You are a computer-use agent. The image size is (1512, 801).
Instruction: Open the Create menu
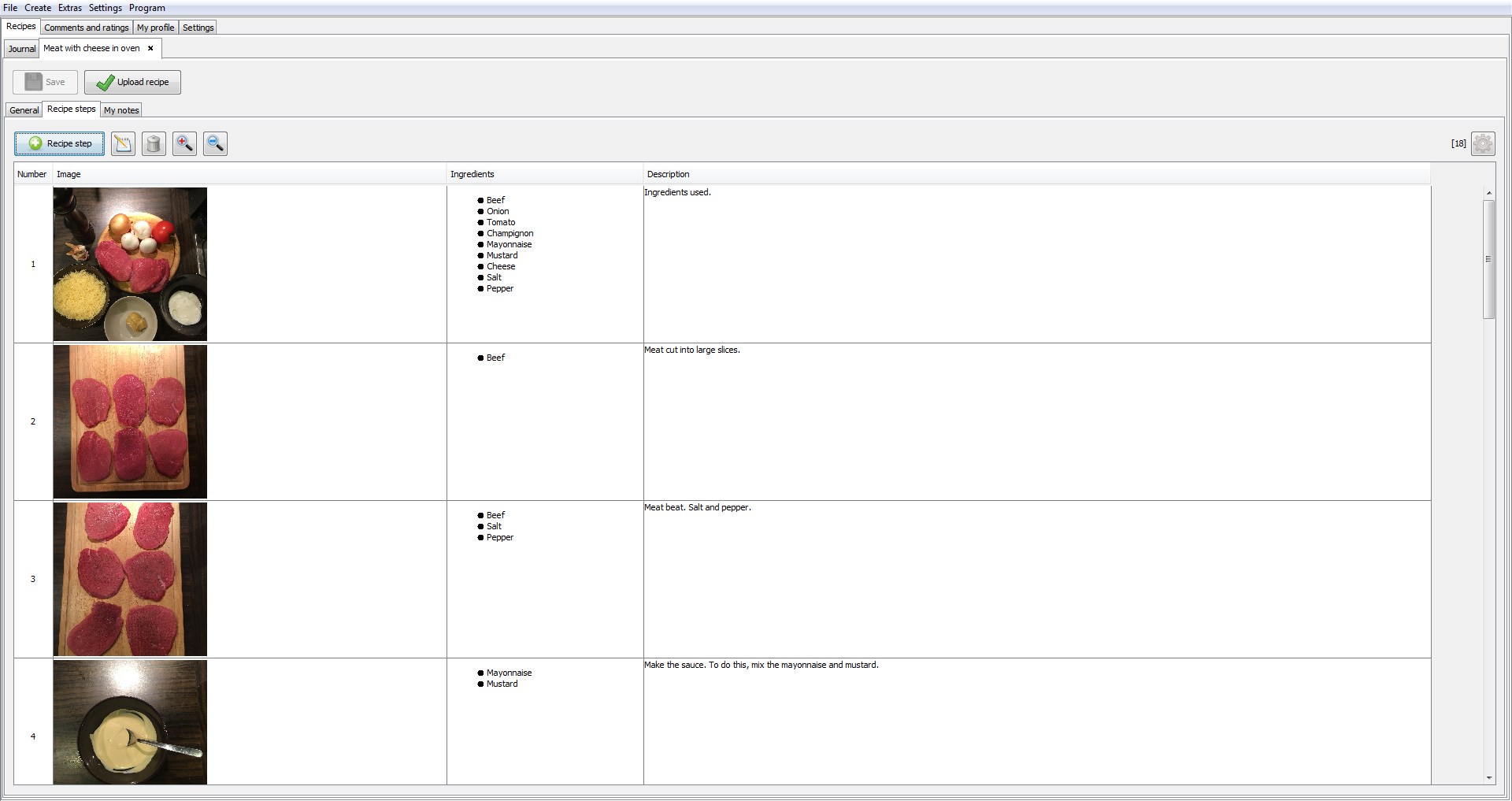tap(37, 7)
